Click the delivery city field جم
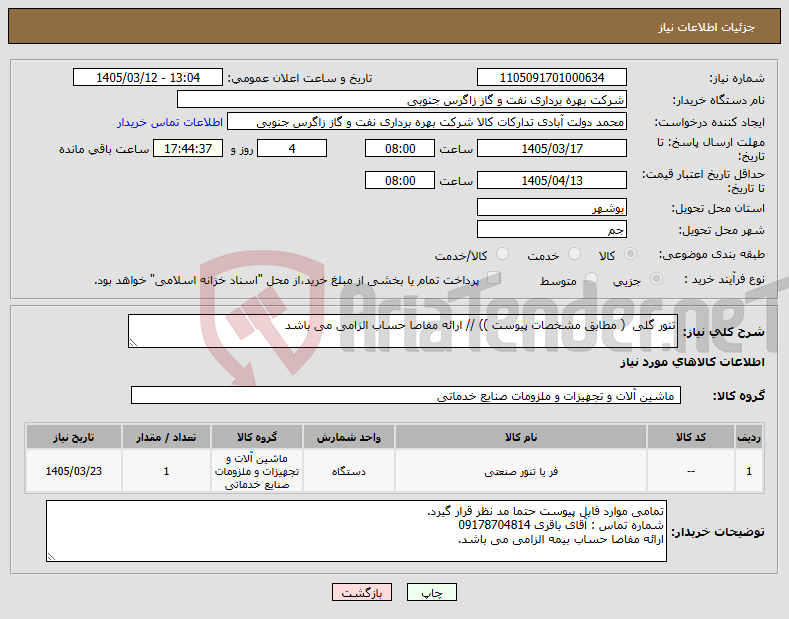 pyautogui.click(x=551, y=229)
